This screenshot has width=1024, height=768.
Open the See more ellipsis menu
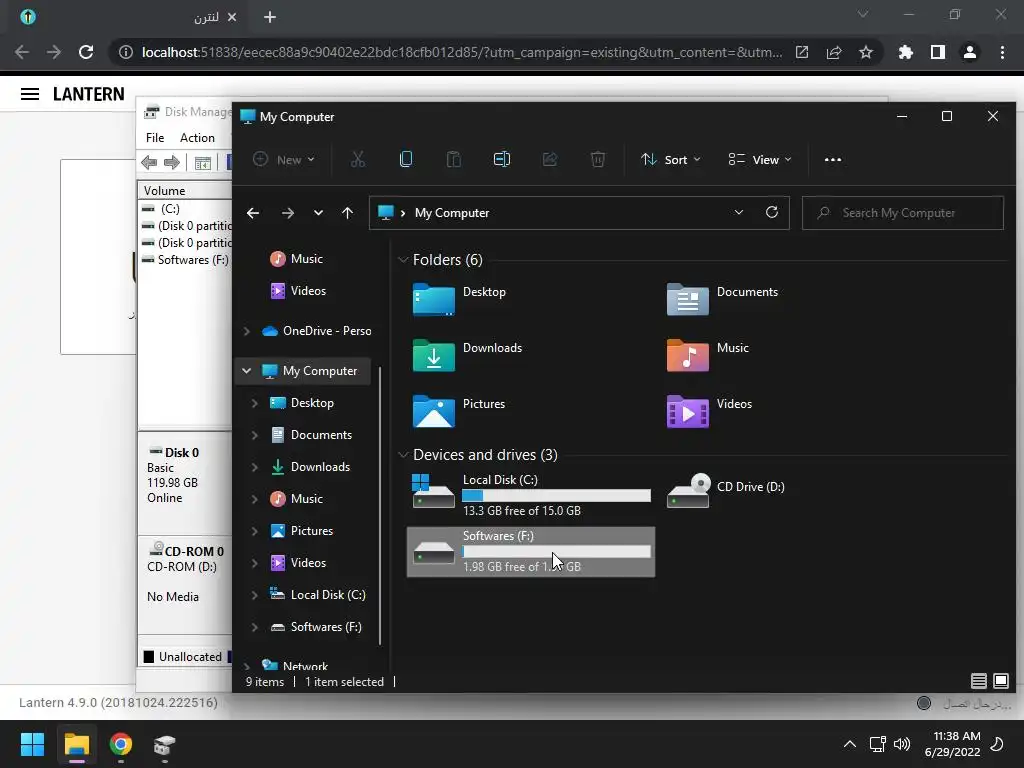833,159
